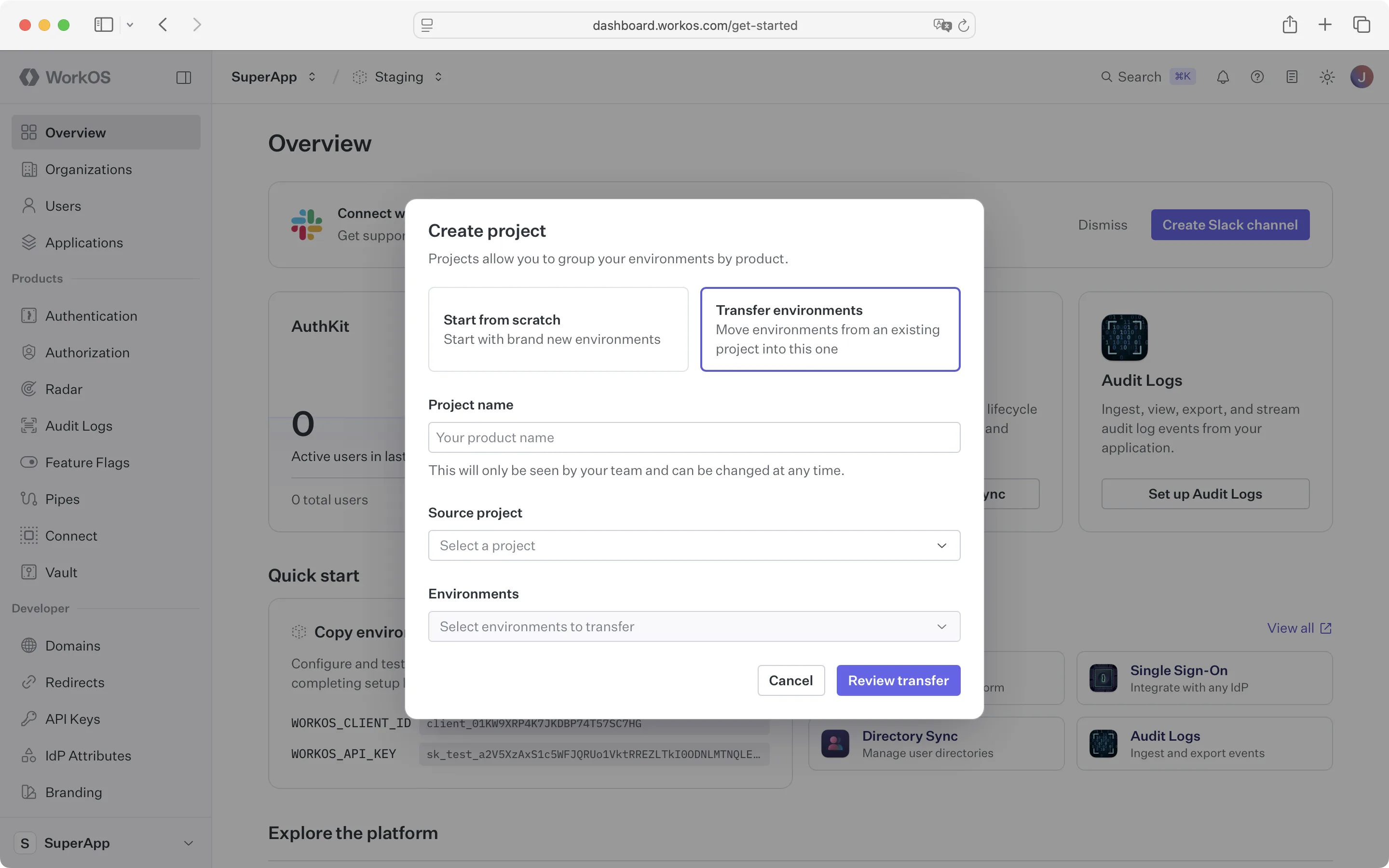Open Authentication in the sidebar
1389x868 pixels.
(106, 315)
